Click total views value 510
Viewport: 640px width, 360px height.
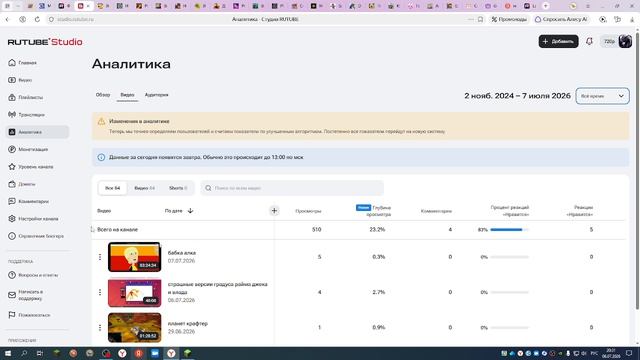[x=316, y=229]
